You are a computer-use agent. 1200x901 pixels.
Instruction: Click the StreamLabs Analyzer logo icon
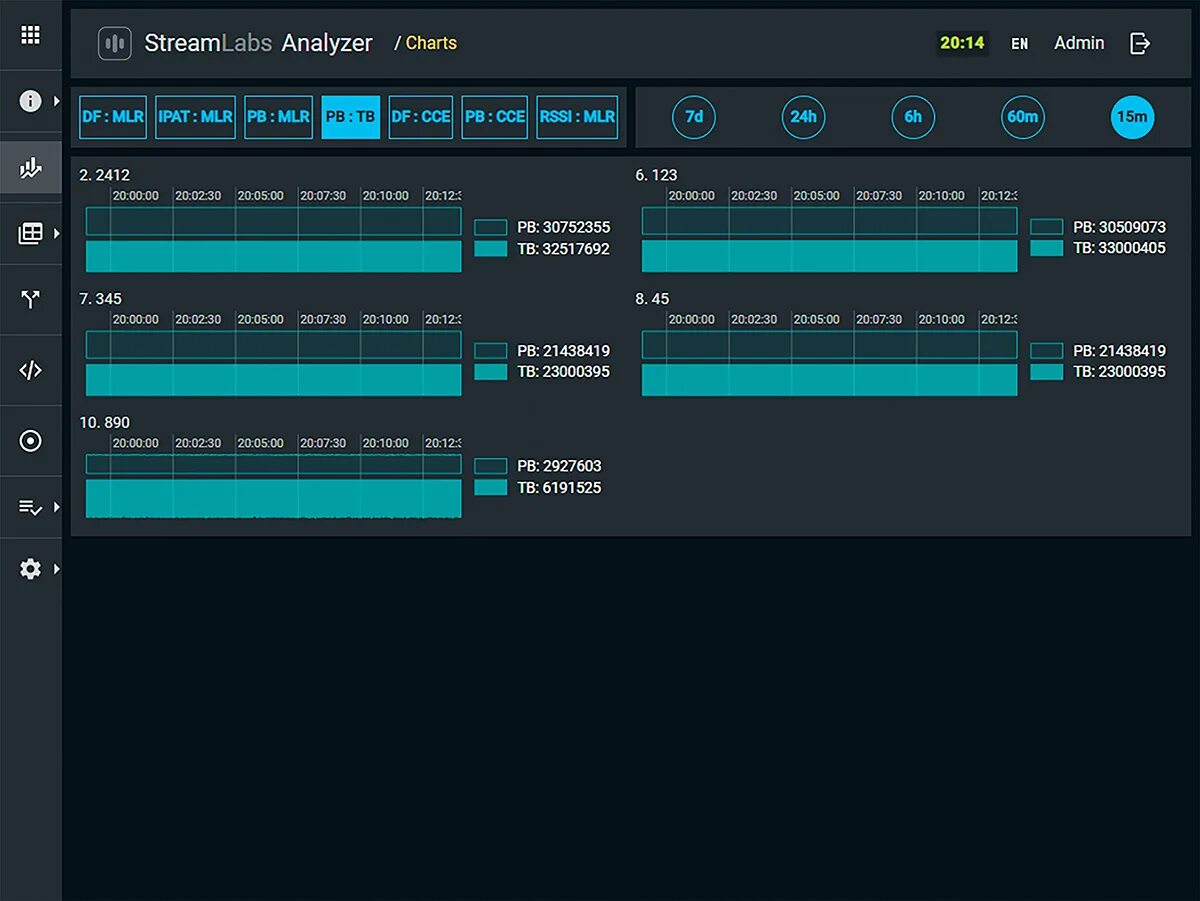115,43
